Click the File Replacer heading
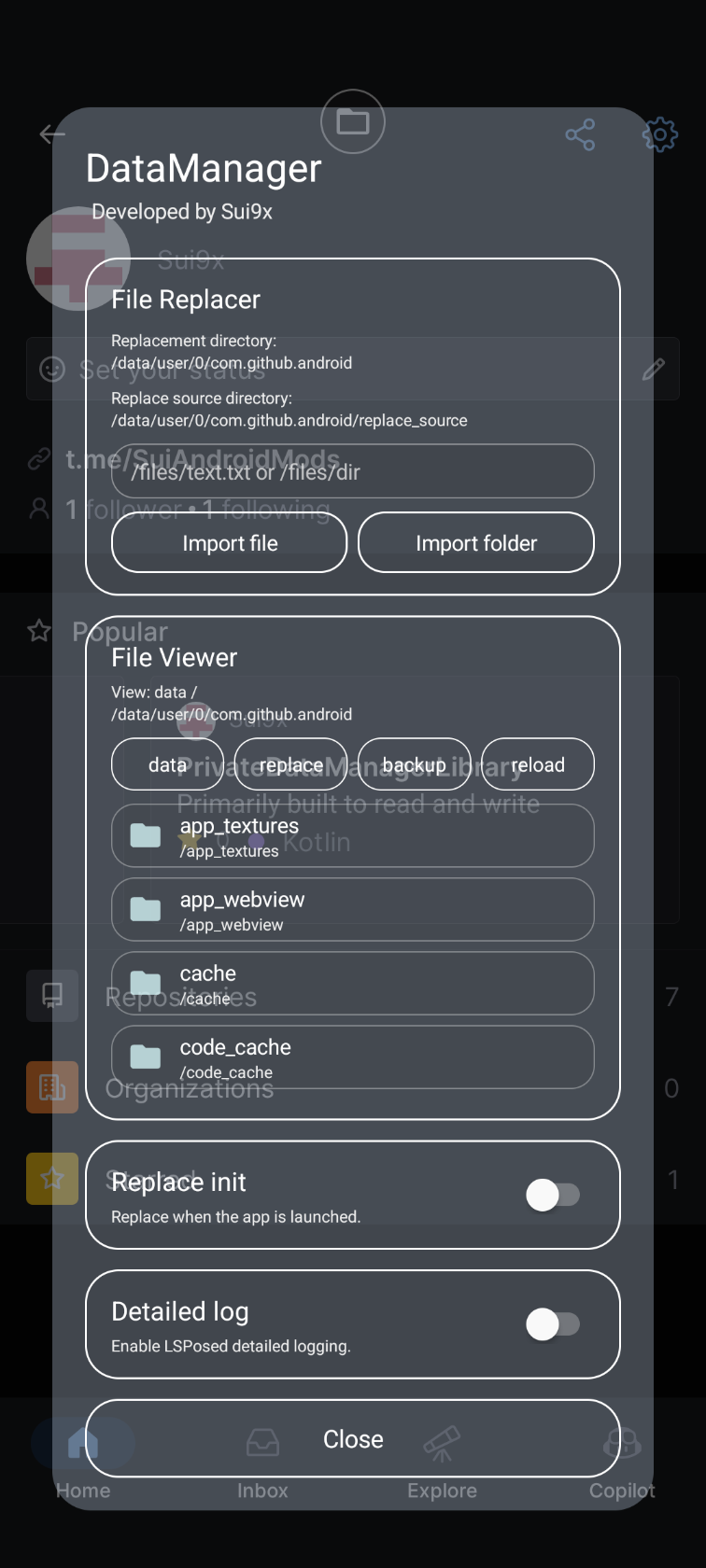This screenshot has width=706, height=1568. [x=186, y=300]
